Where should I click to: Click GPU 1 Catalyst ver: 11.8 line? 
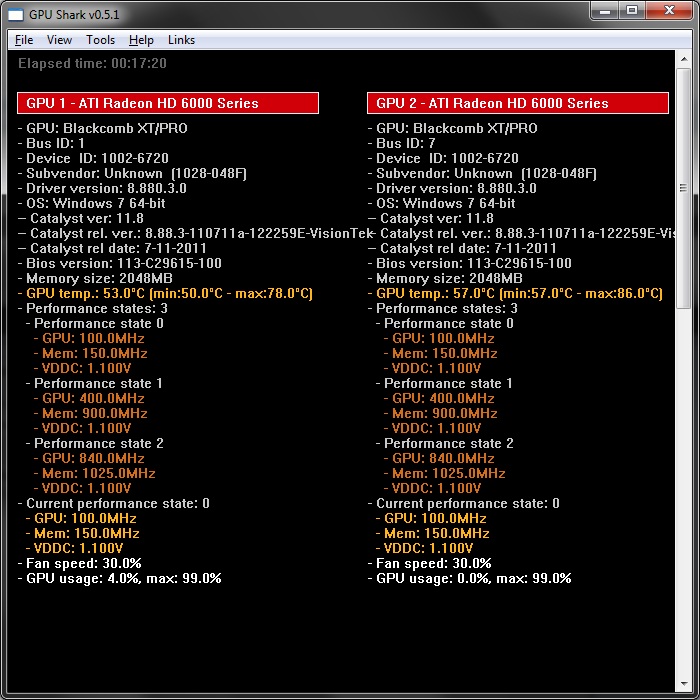coord(81,218)
